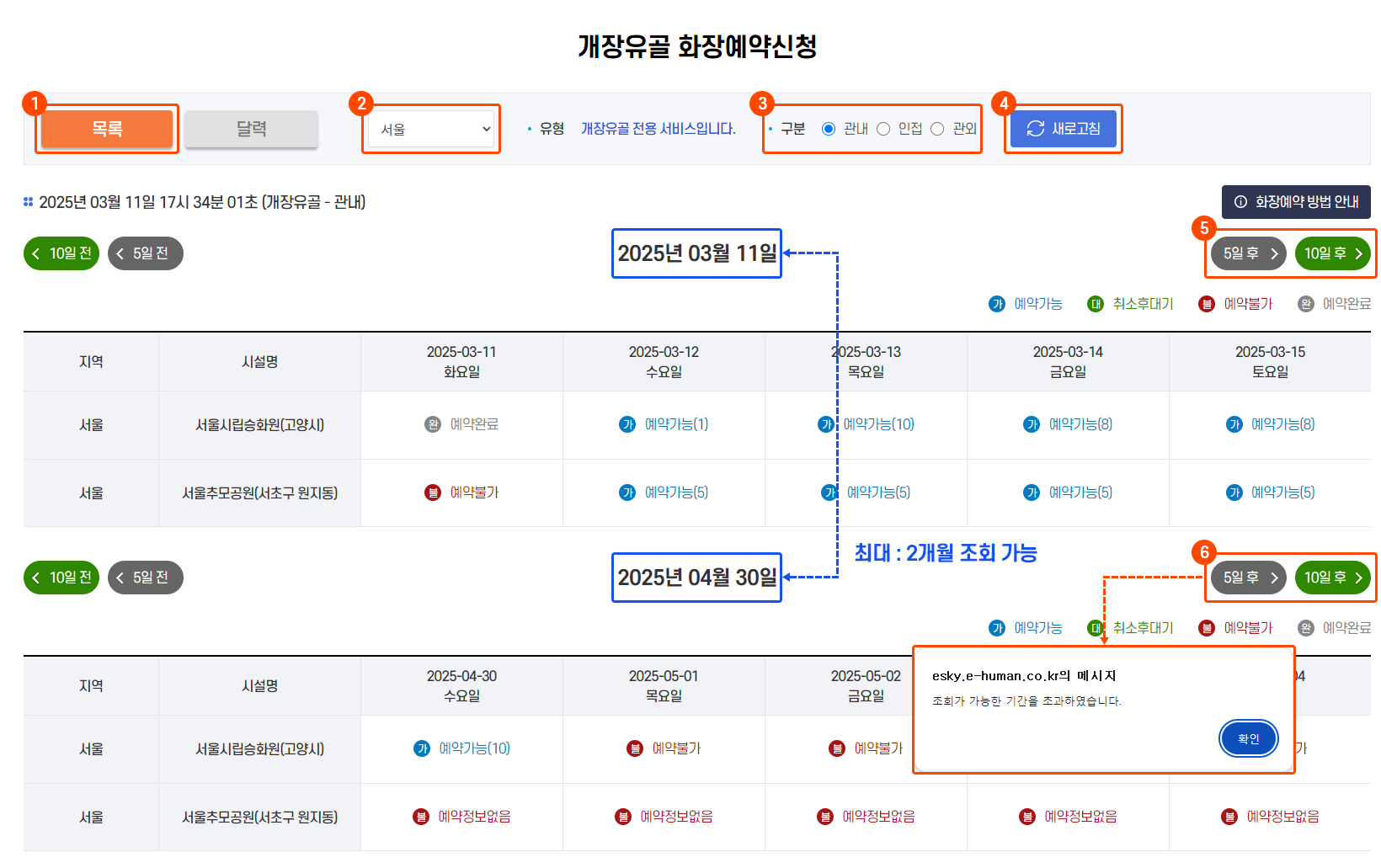Click 가 icon for 서울추모공원 on 03-14
The height and width of the screenshot is (868, 1381).
pyautogui.click(x=1032, y=493)
